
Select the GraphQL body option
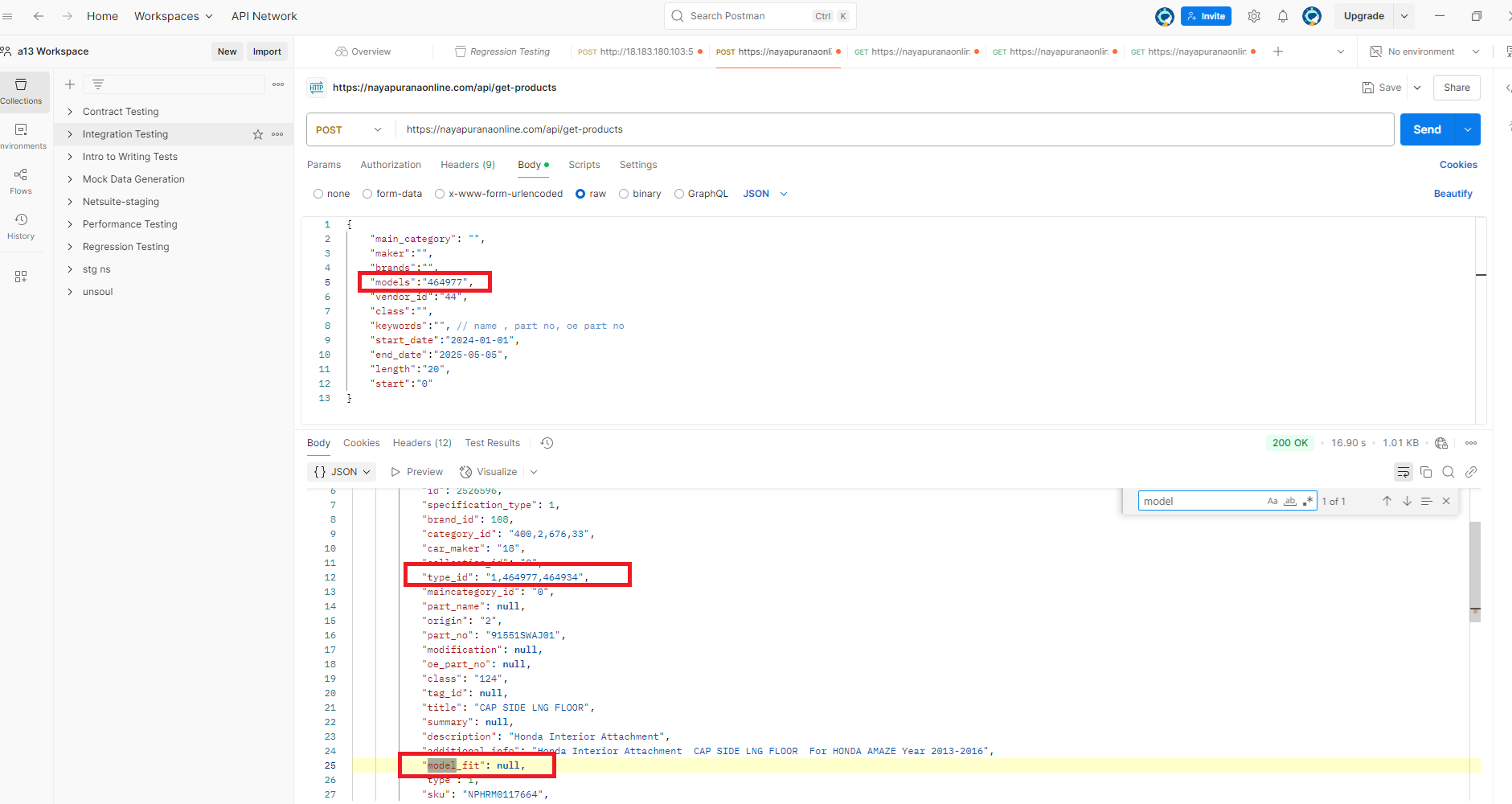pos(679,194)
